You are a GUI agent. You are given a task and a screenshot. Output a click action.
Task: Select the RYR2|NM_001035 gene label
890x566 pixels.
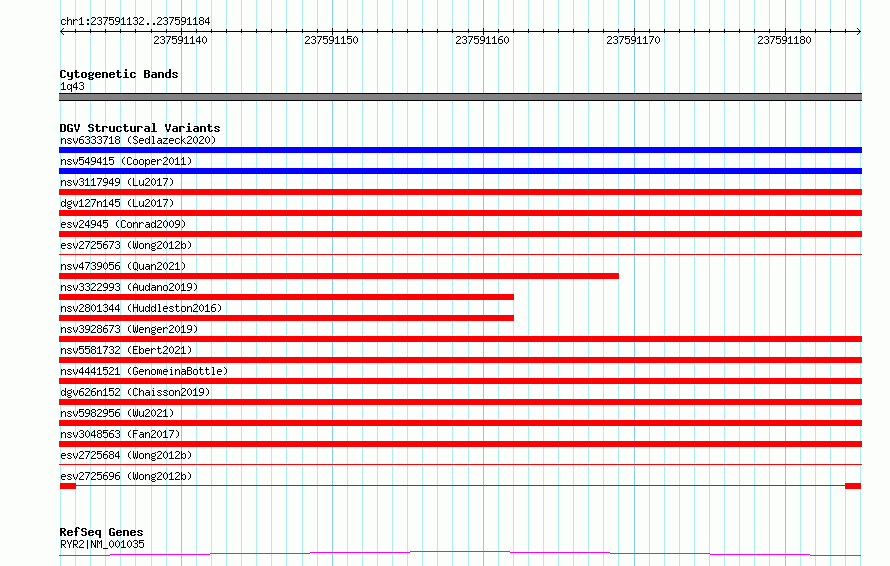[102, 544]
